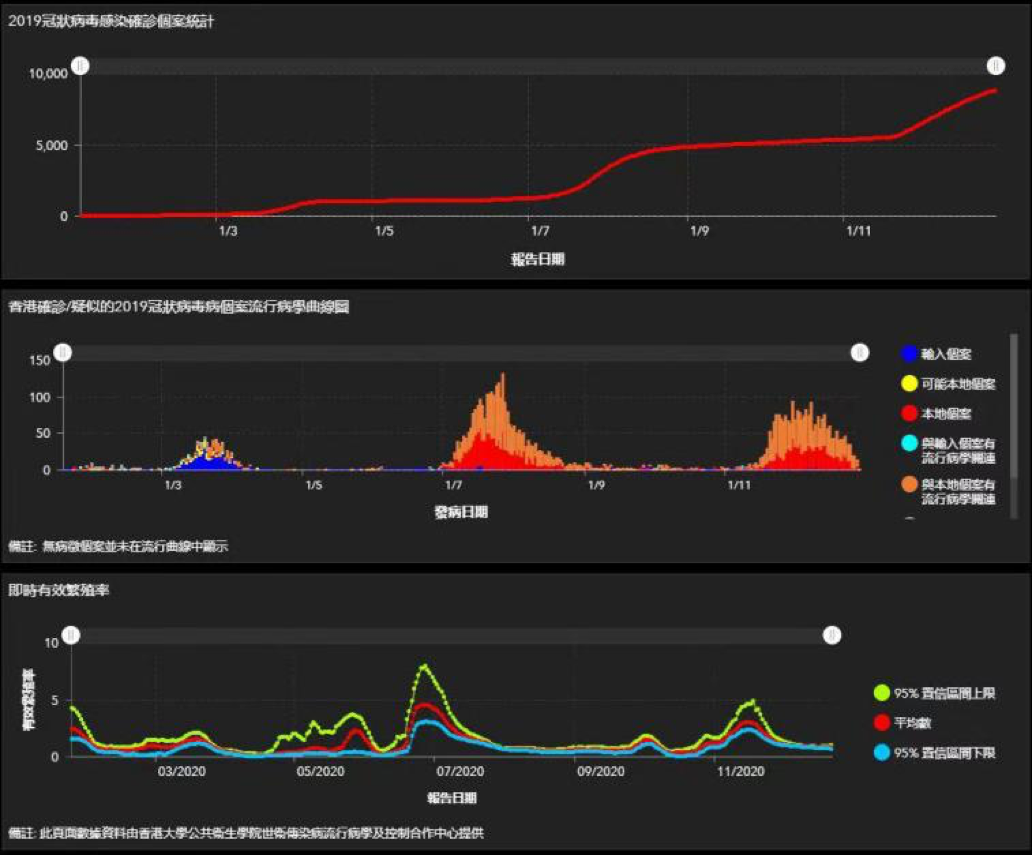Click the yellow 可能本地個案 legend dot

click(909, 384)
